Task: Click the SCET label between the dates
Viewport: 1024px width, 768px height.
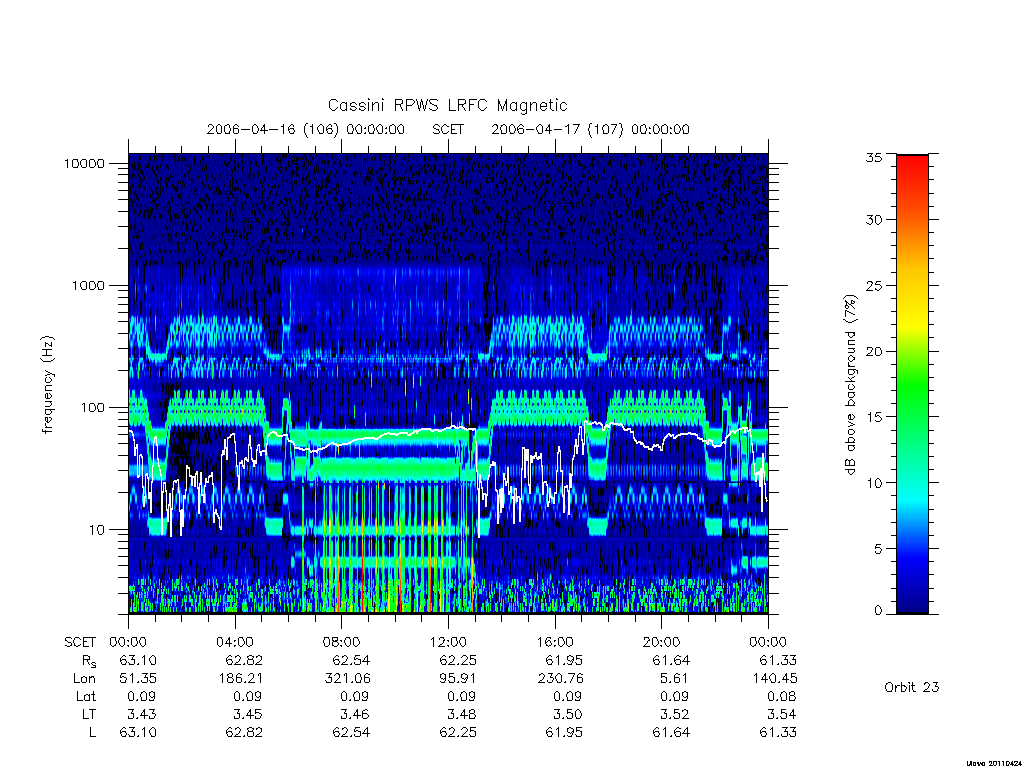Action: [448, 129]
